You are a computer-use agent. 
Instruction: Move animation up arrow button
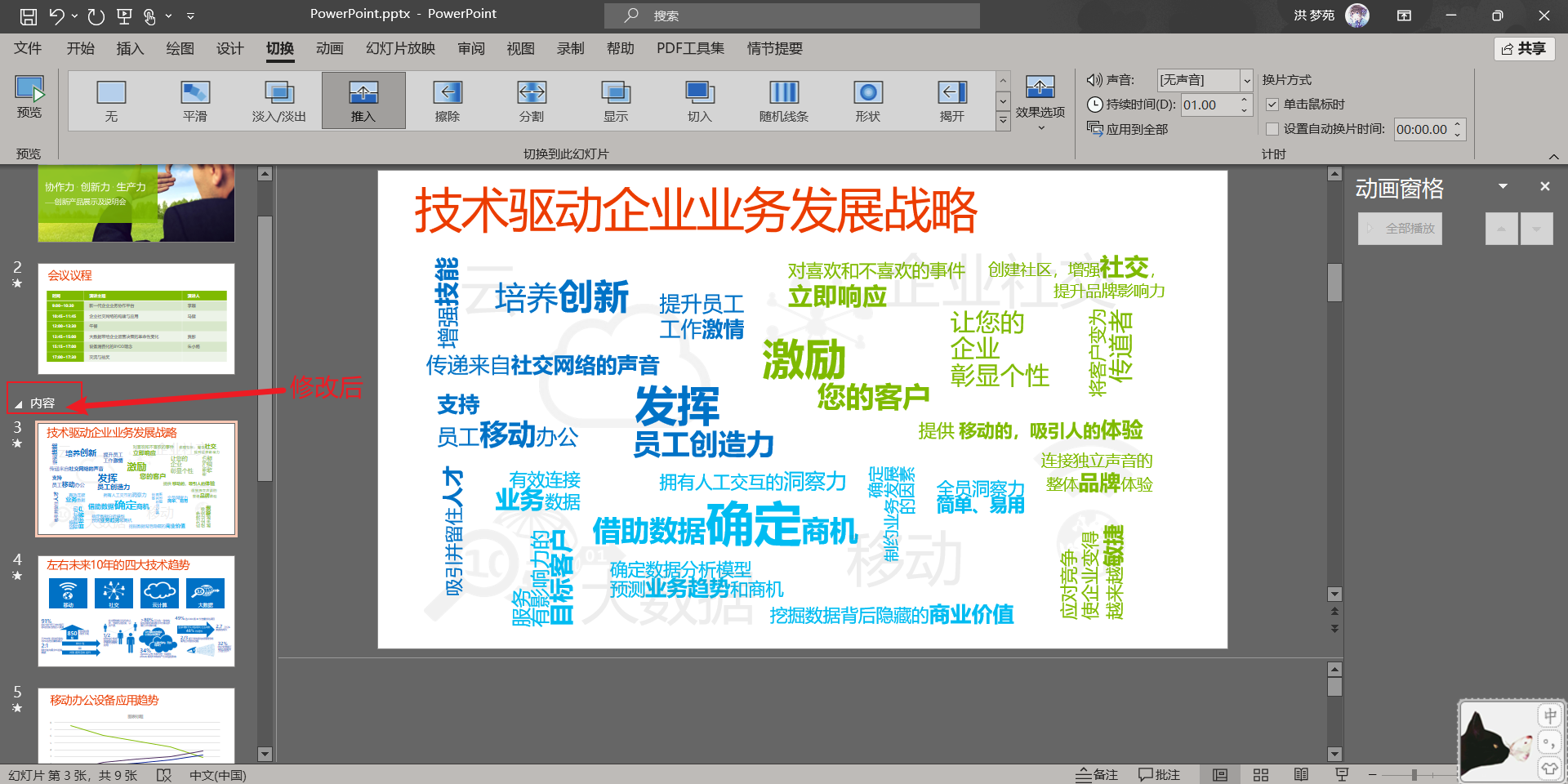[x=1502, y=229]
